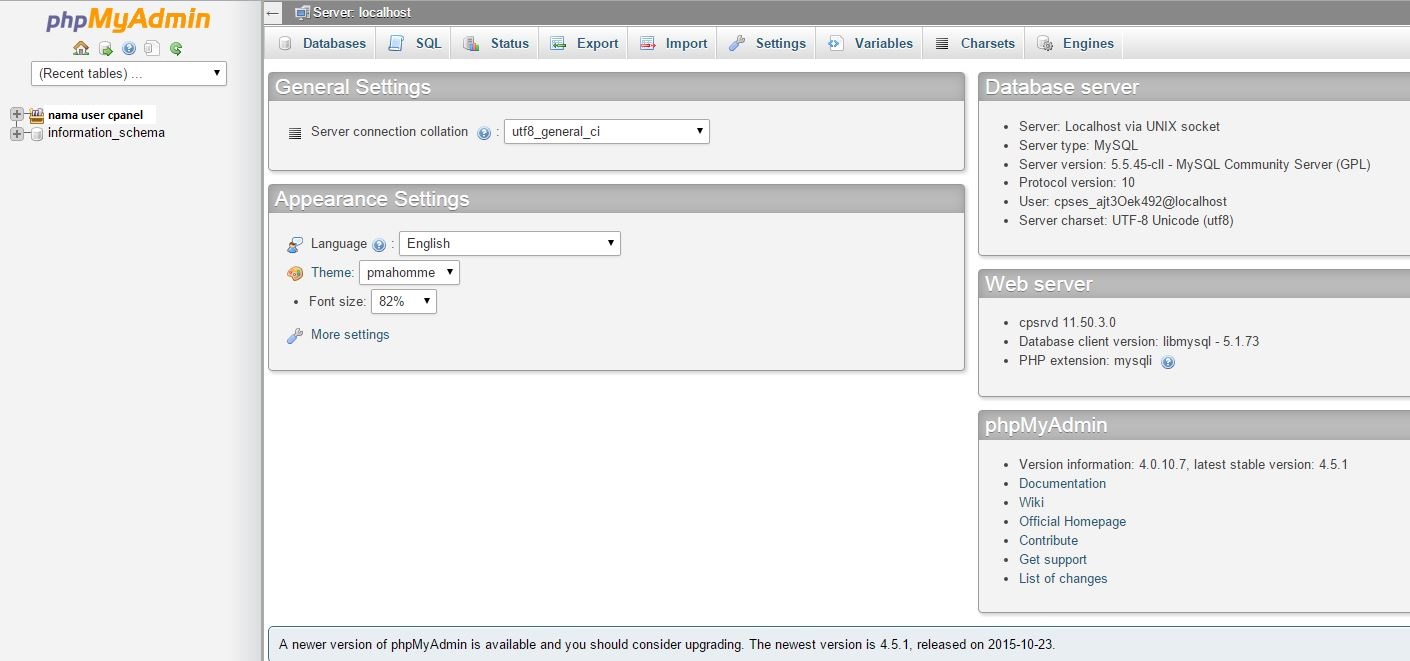Open the SQL tab
1410x661 pixels.
coord(416,43)
